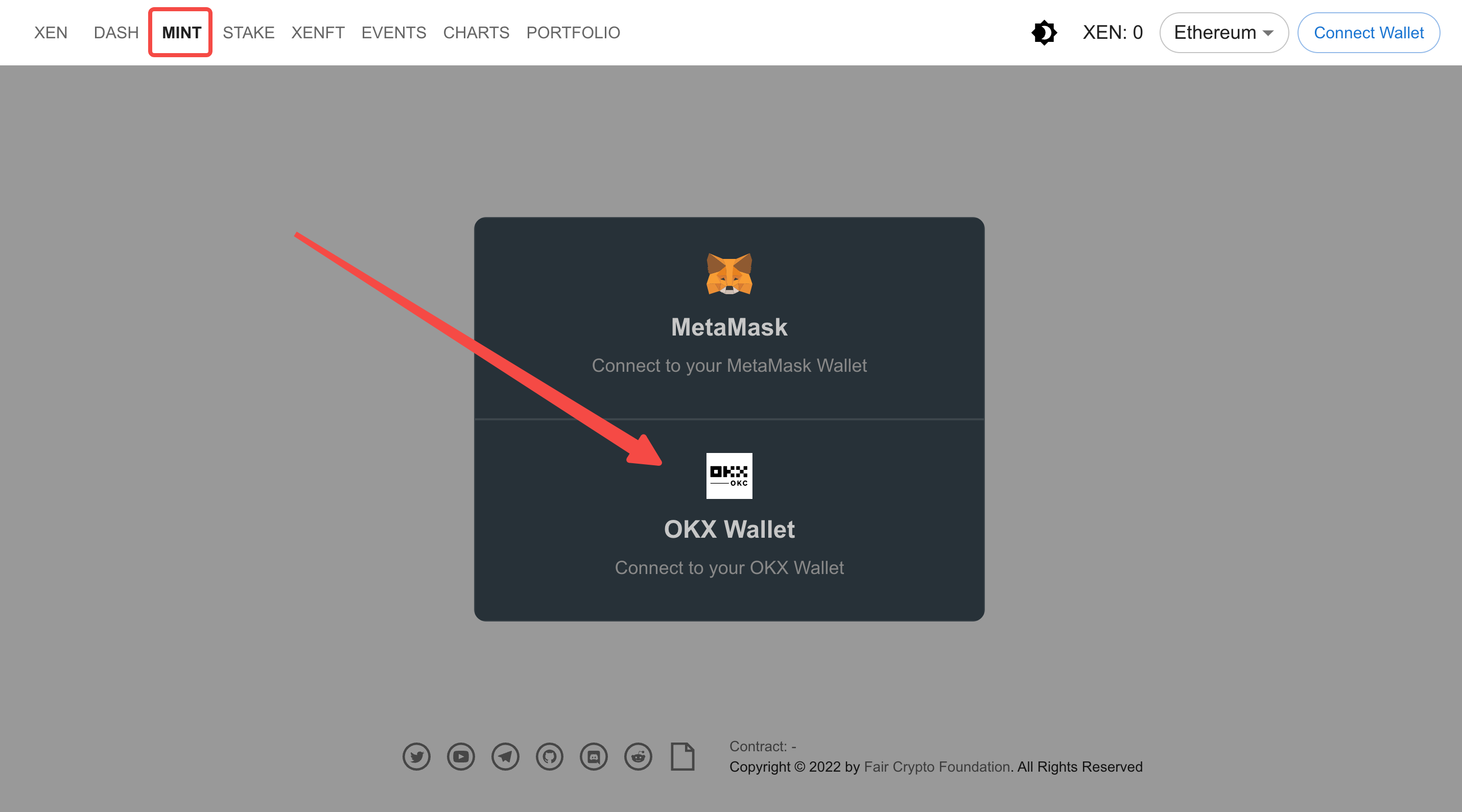
Task: Switch to the STAKE tab
Action: pyautogui.click(x=249, y=32)
